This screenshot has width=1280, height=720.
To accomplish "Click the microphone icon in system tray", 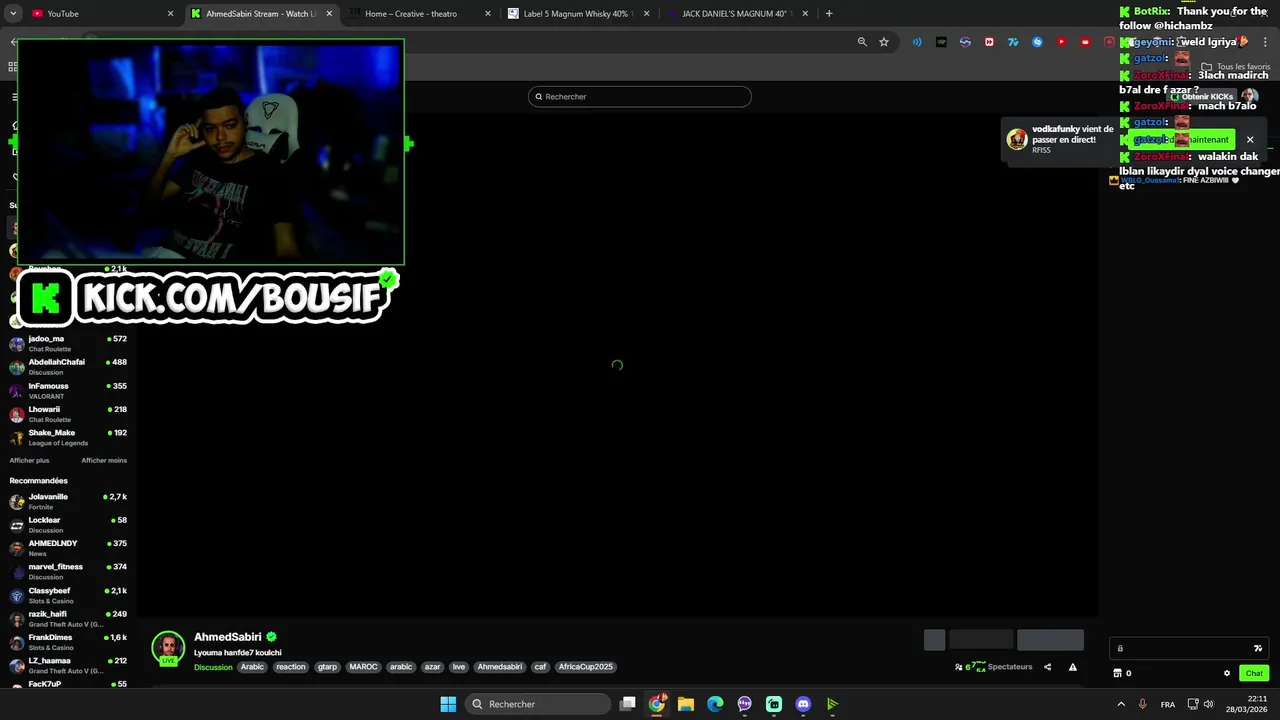I will coord(1142,704).
